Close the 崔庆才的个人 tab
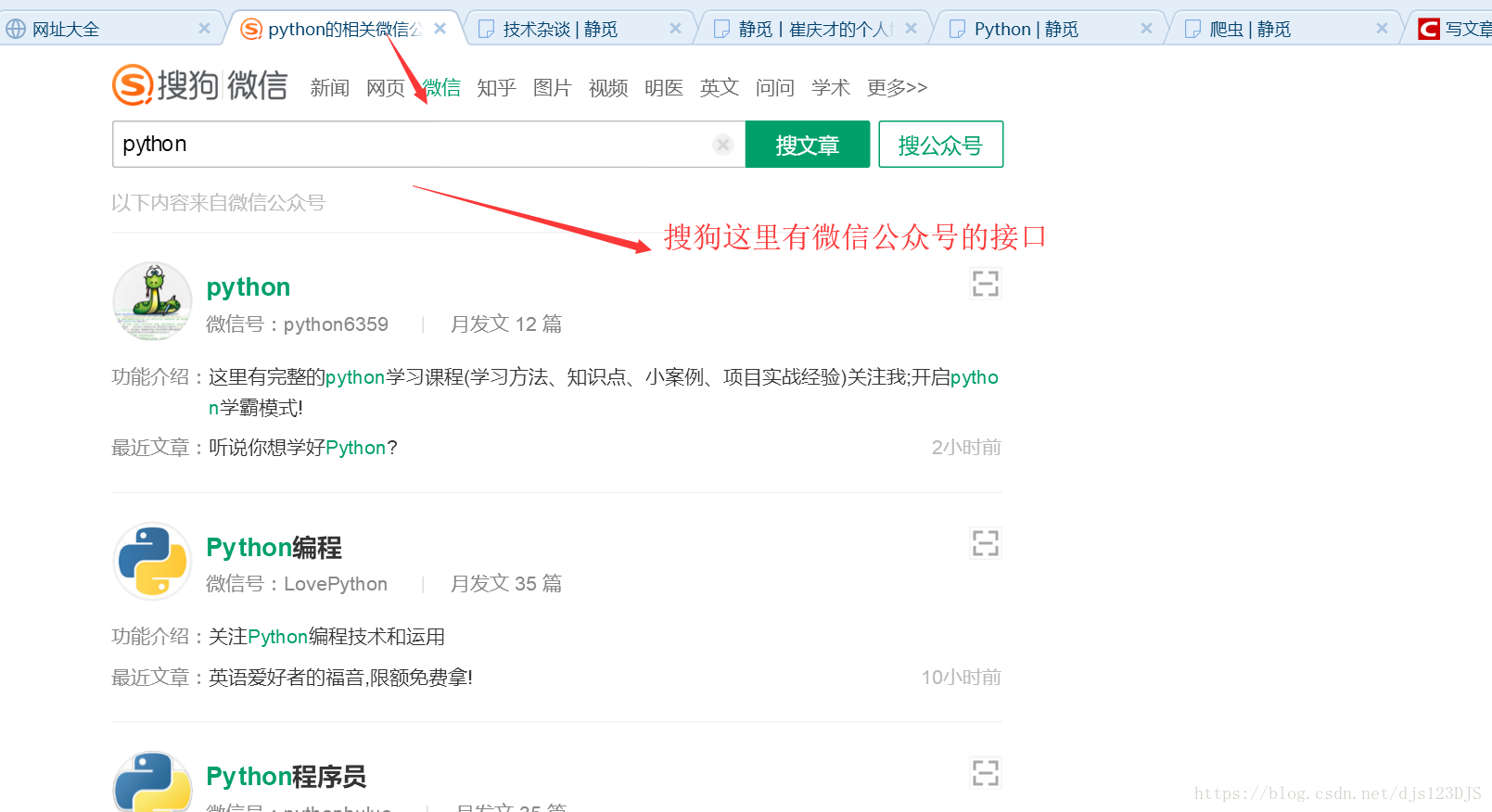This screenshot has height=812, width=1492. pyautogui.click(x=911, y=29)
